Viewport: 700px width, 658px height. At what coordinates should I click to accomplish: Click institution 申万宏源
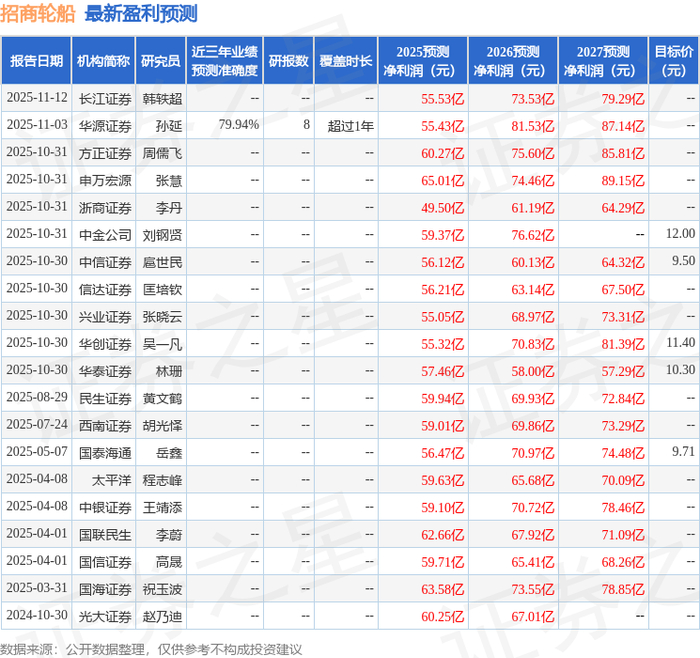(x=105, y=180)
